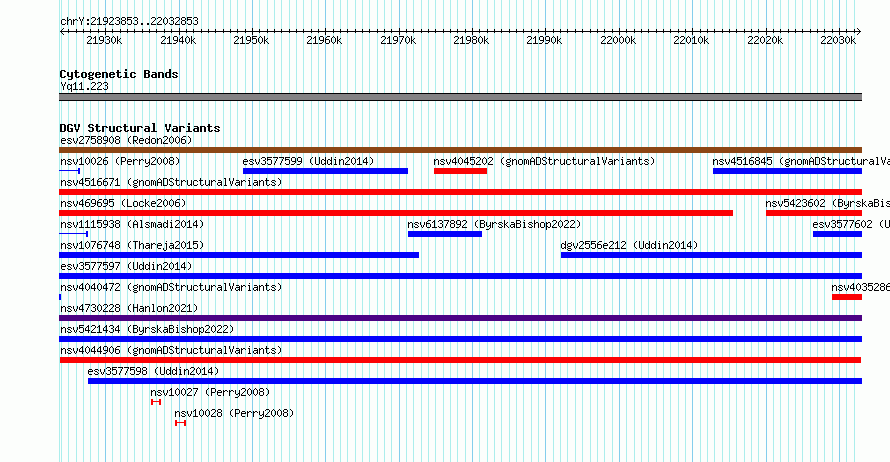The image size is (890, 462).
Task: Click the nsv10028 (Perry2008) label
Action: tap(234, 413)
